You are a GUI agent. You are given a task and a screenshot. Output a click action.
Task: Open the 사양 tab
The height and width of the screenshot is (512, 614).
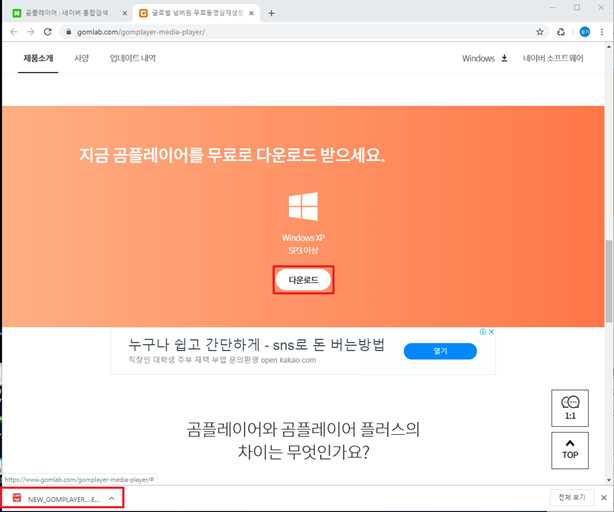(81, 58)
